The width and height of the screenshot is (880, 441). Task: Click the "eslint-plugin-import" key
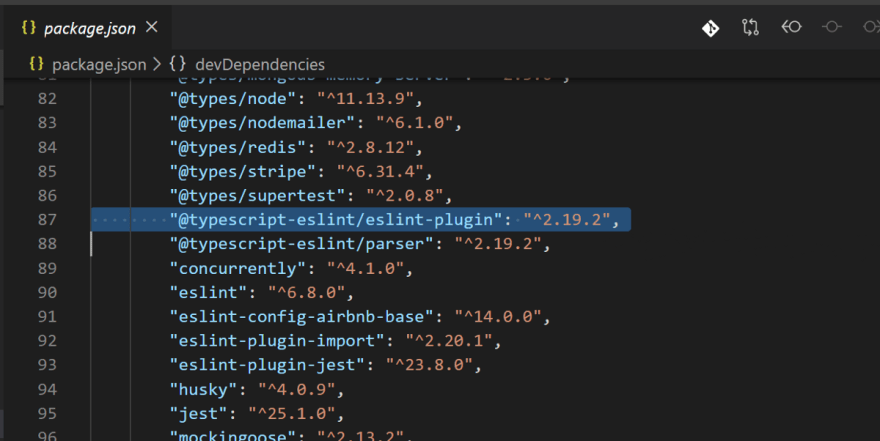coord(277,341)
